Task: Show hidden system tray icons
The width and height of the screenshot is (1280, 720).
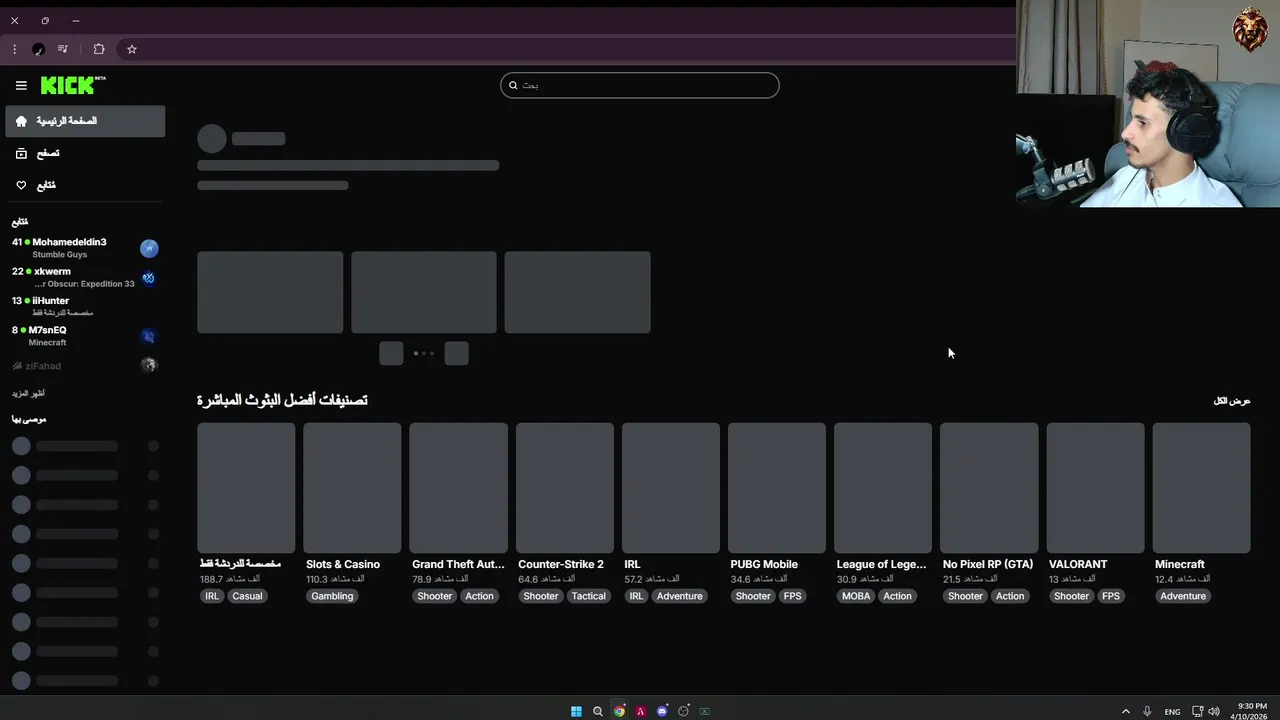Action: coord(1125,711)
